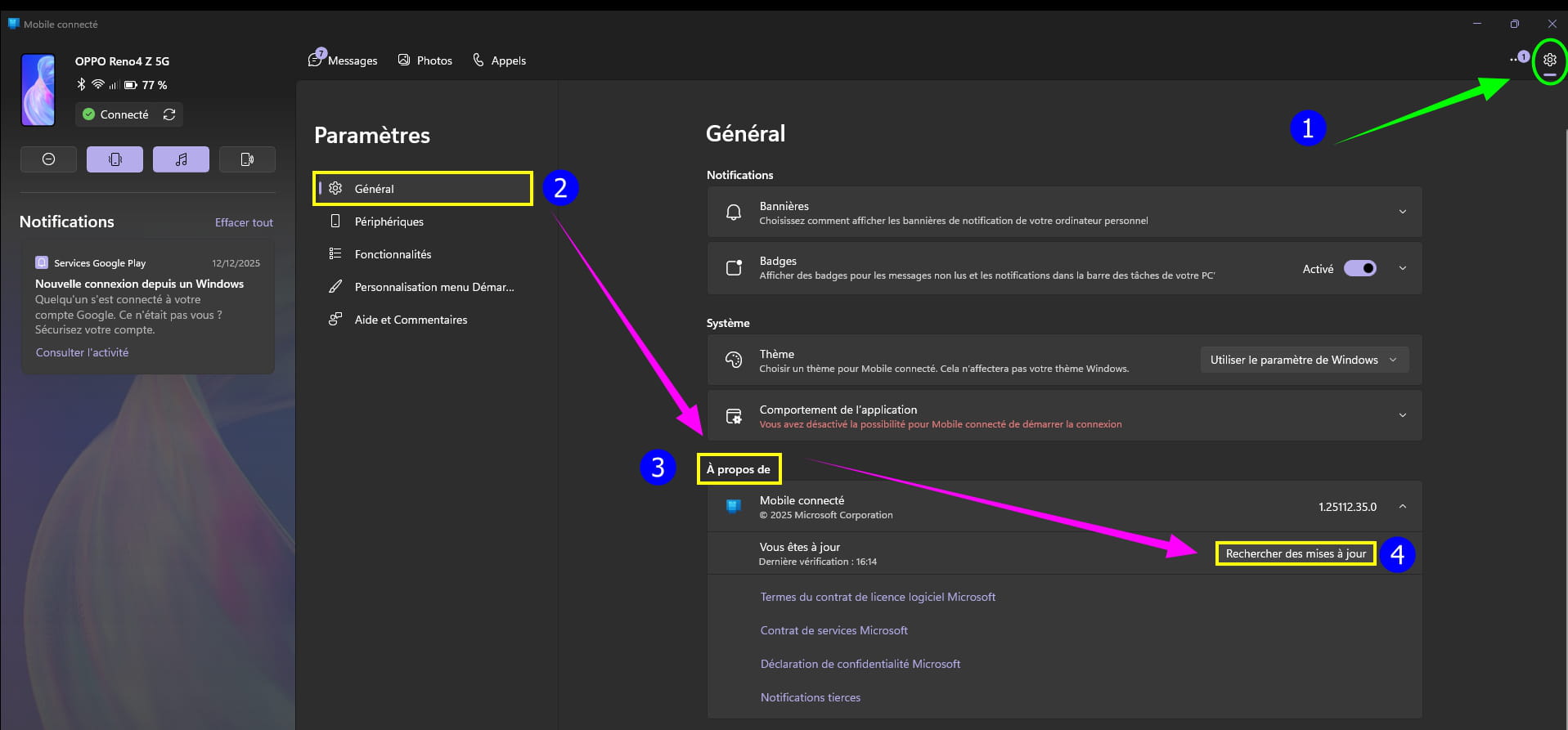The height and width of the screenshot is (730, 1568).
Task: Open the Messages tab
Action: tap(344, 60)
